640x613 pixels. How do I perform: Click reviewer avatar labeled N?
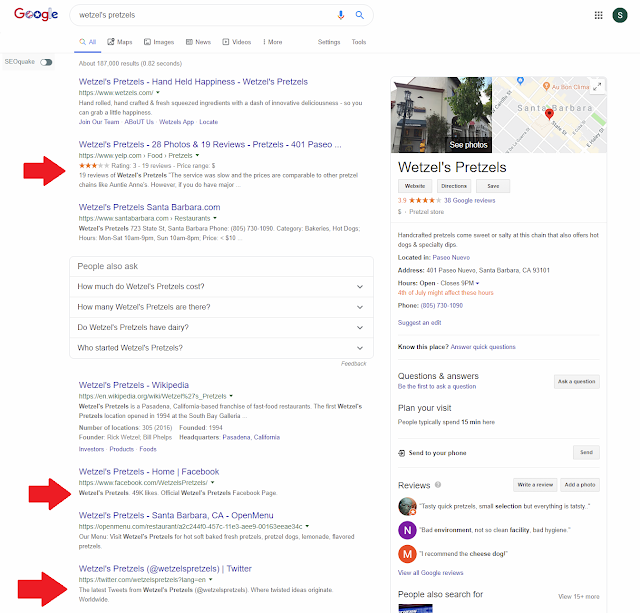[x=407, y=530]
